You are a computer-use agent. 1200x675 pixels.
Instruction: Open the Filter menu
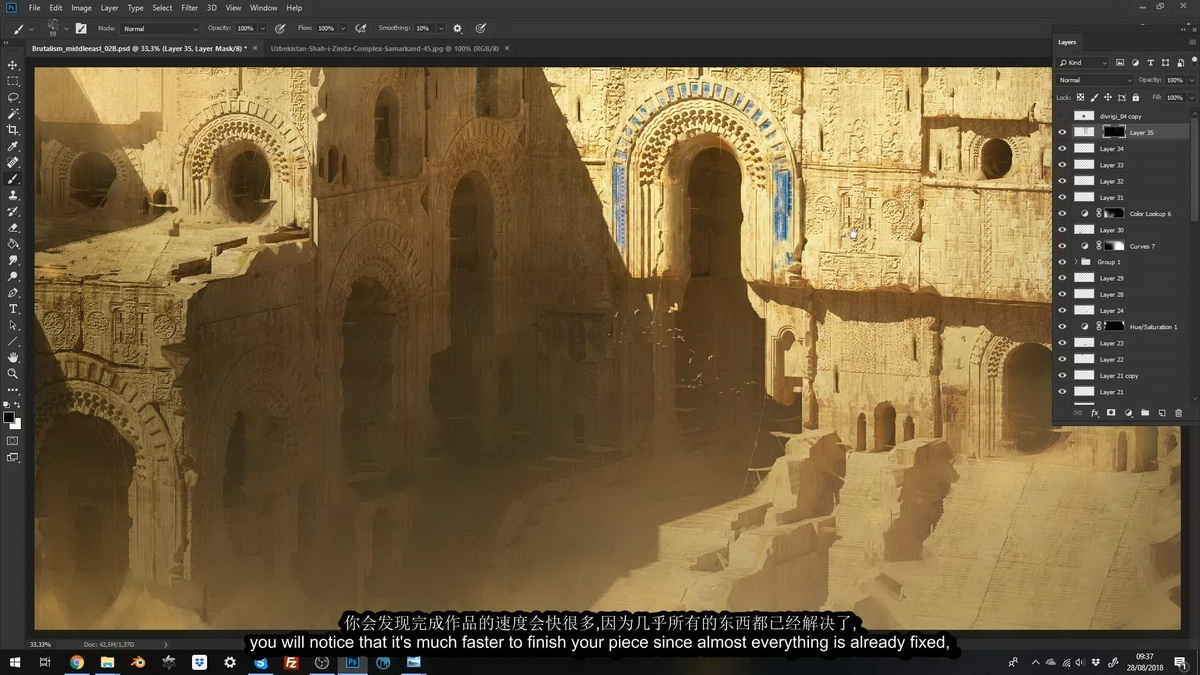(189, 8)
